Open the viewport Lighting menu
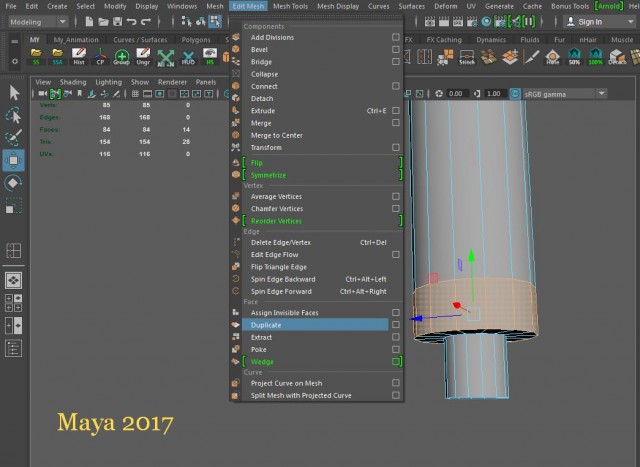Image resolution: width=640 pixels, height=467 pixels. click(109, 82)
